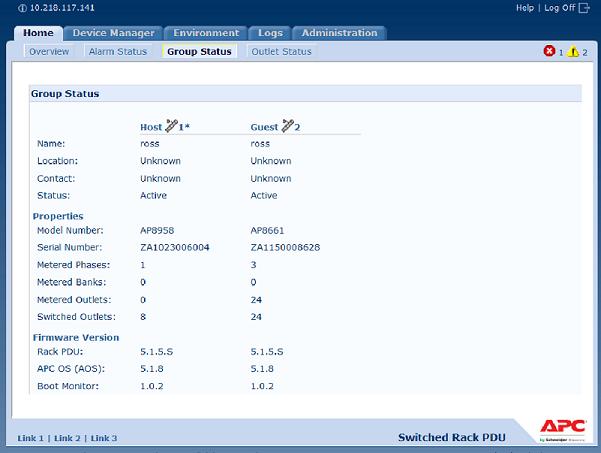Screen dimensions: 601x453
Task: Go to the Administration tab
Action: coord(339,33)
